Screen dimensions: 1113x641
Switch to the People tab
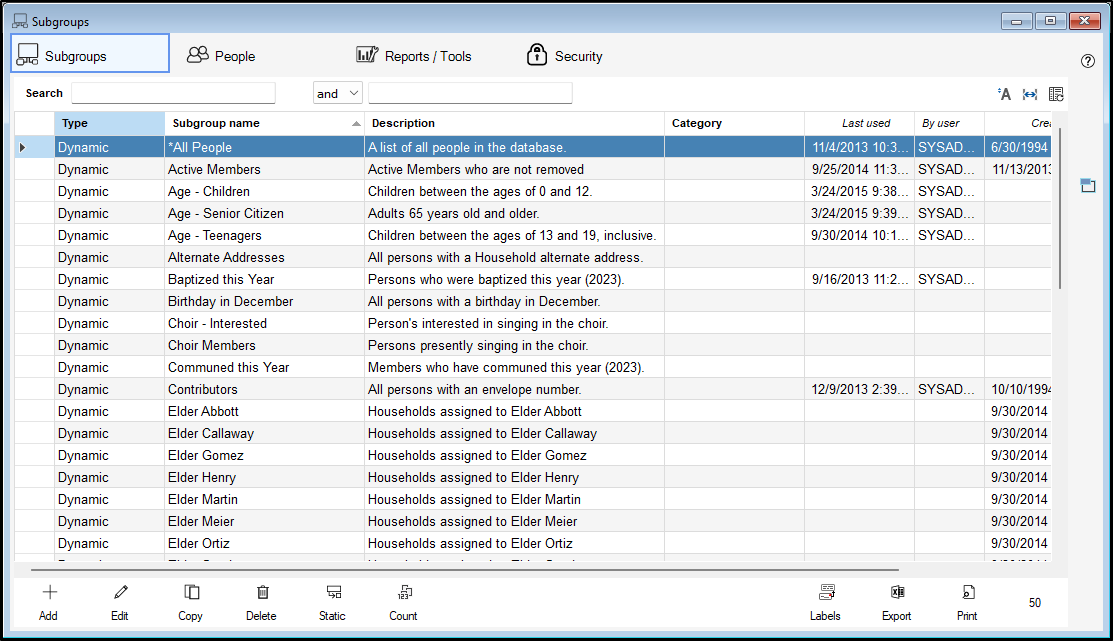[x=222, y=56]
